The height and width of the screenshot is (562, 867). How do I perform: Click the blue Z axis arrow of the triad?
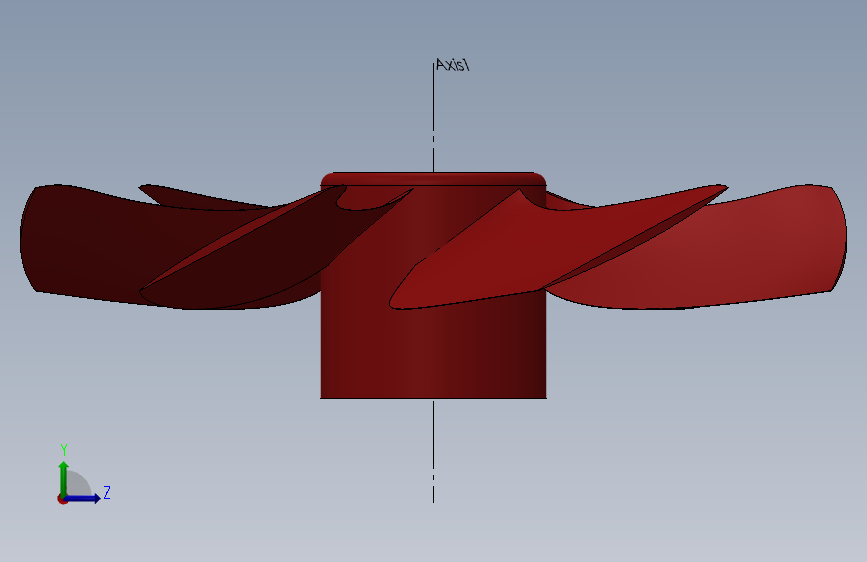(83, 498)
